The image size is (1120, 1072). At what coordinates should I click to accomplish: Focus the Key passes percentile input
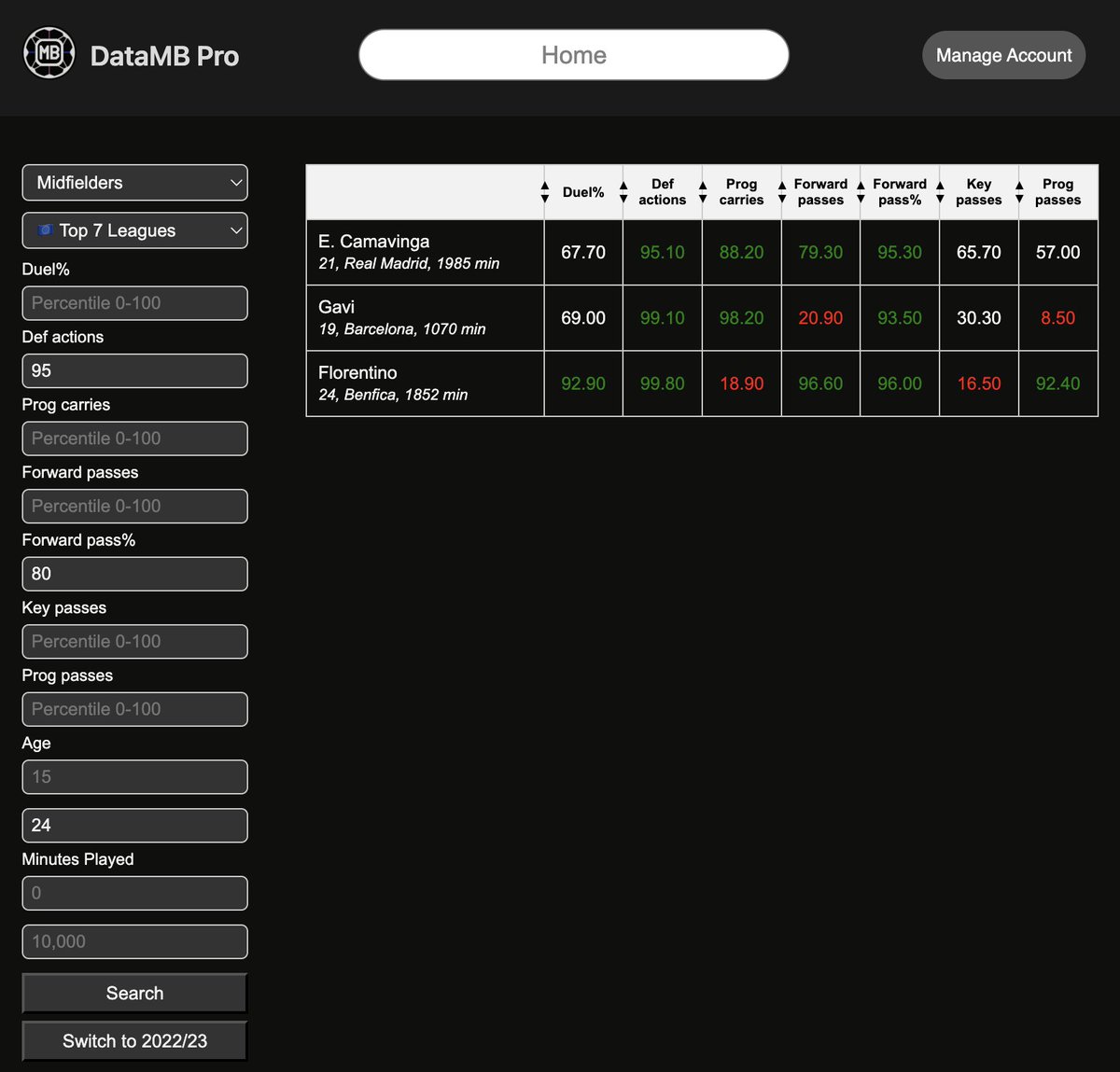(x=134, y=641)
